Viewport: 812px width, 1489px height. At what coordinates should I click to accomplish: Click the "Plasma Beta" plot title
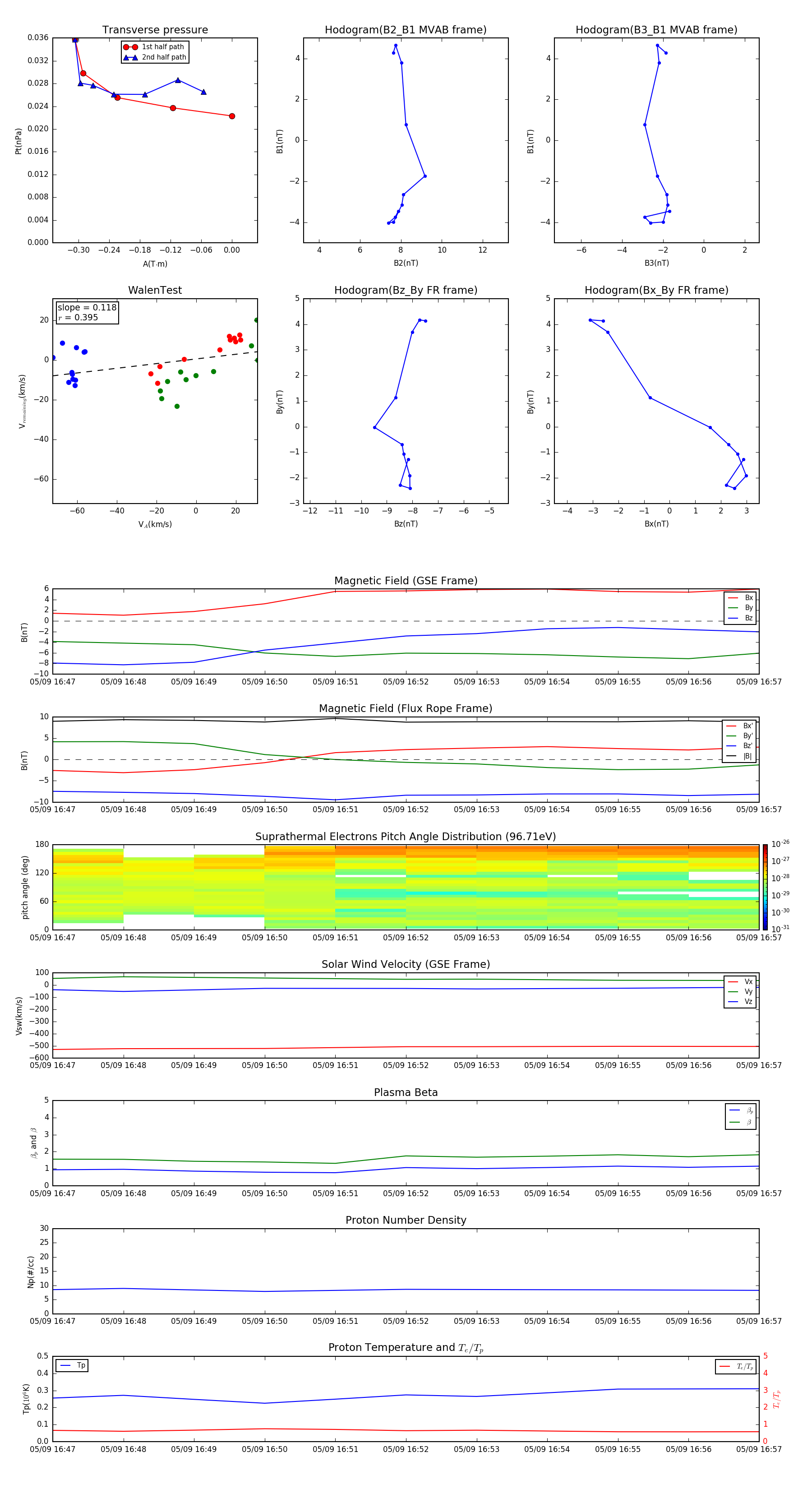pos(406,1093)
